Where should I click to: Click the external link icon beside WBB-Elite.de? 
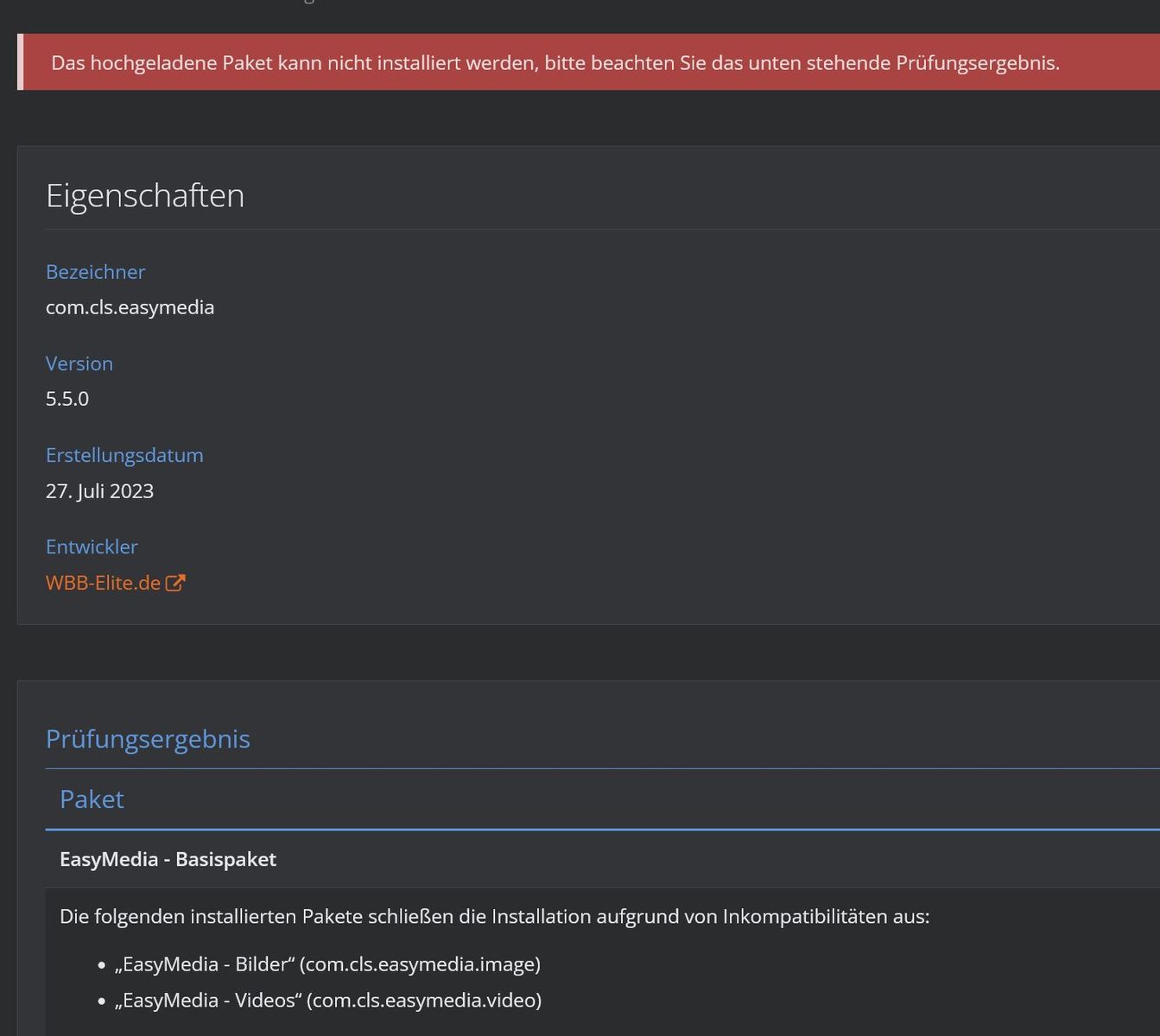(175, 583)
